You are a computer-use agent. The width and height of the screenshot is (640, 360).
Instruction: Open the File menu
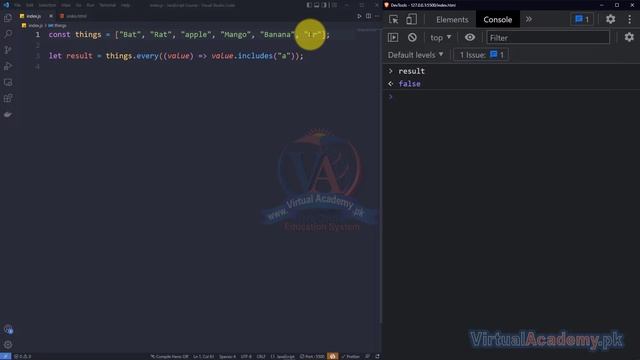pyautogui.click(x=18, y=5)
